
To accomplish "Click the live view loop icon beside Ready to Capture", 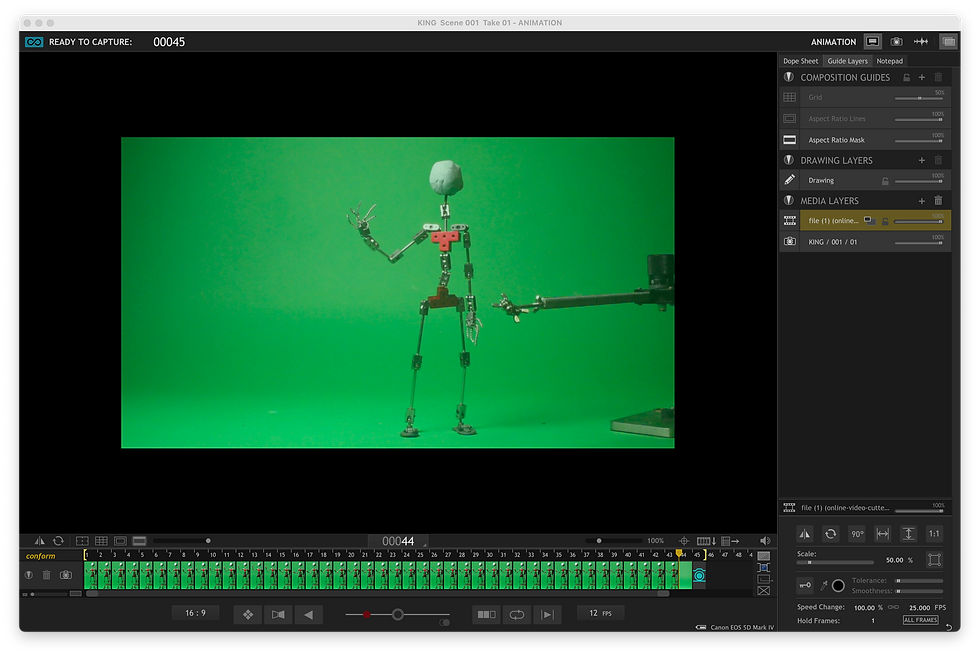I will [34, 42].
